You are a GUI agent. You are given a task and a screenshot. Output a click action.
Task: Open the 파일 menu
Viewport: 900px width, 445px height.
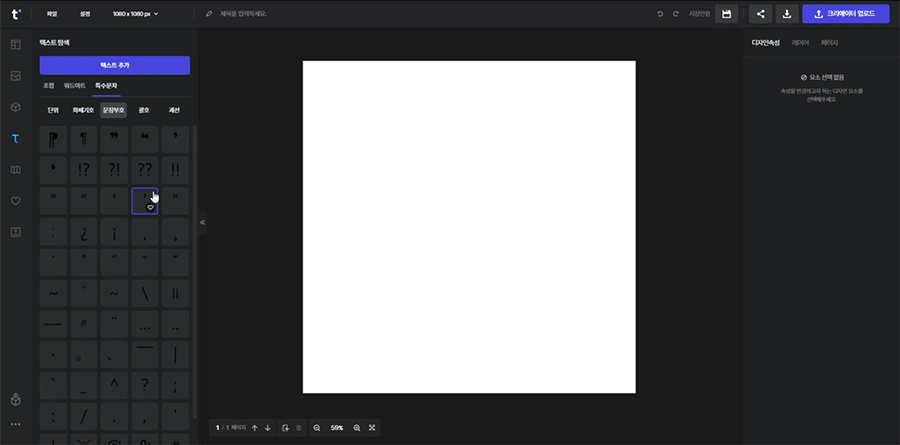point(52,14)
